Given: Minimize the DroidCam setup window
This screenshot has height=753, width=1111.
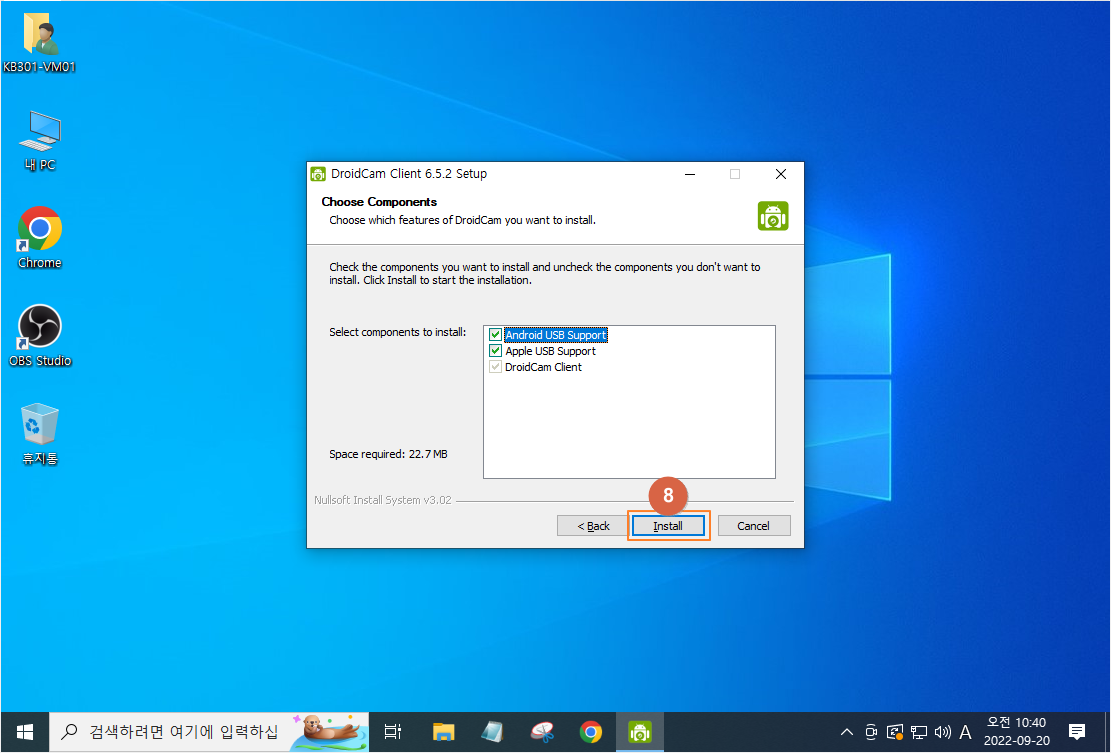Looking at the screenshot, I should pos(690,174).
